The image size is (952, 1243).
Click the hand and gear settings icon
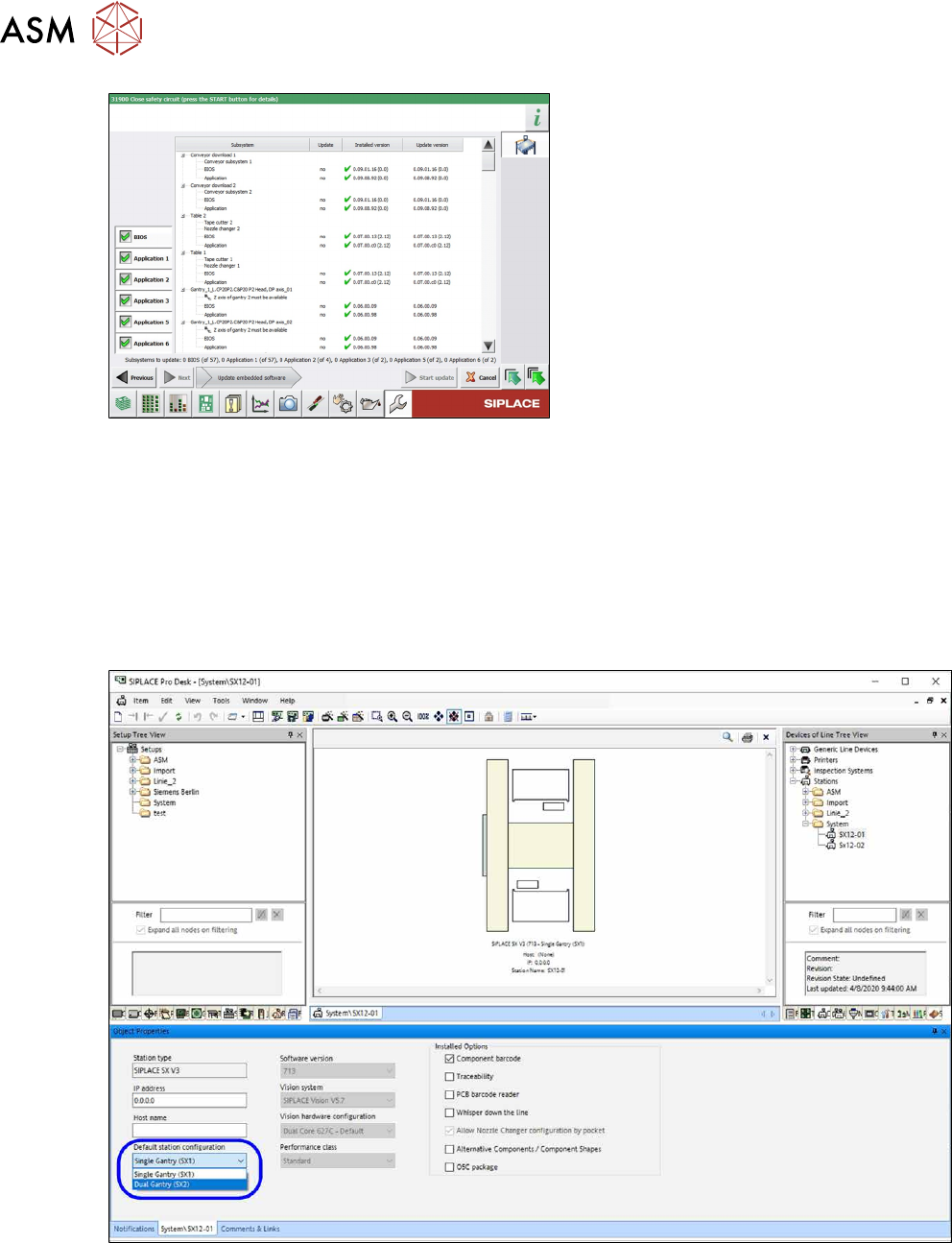pos(343,404)
